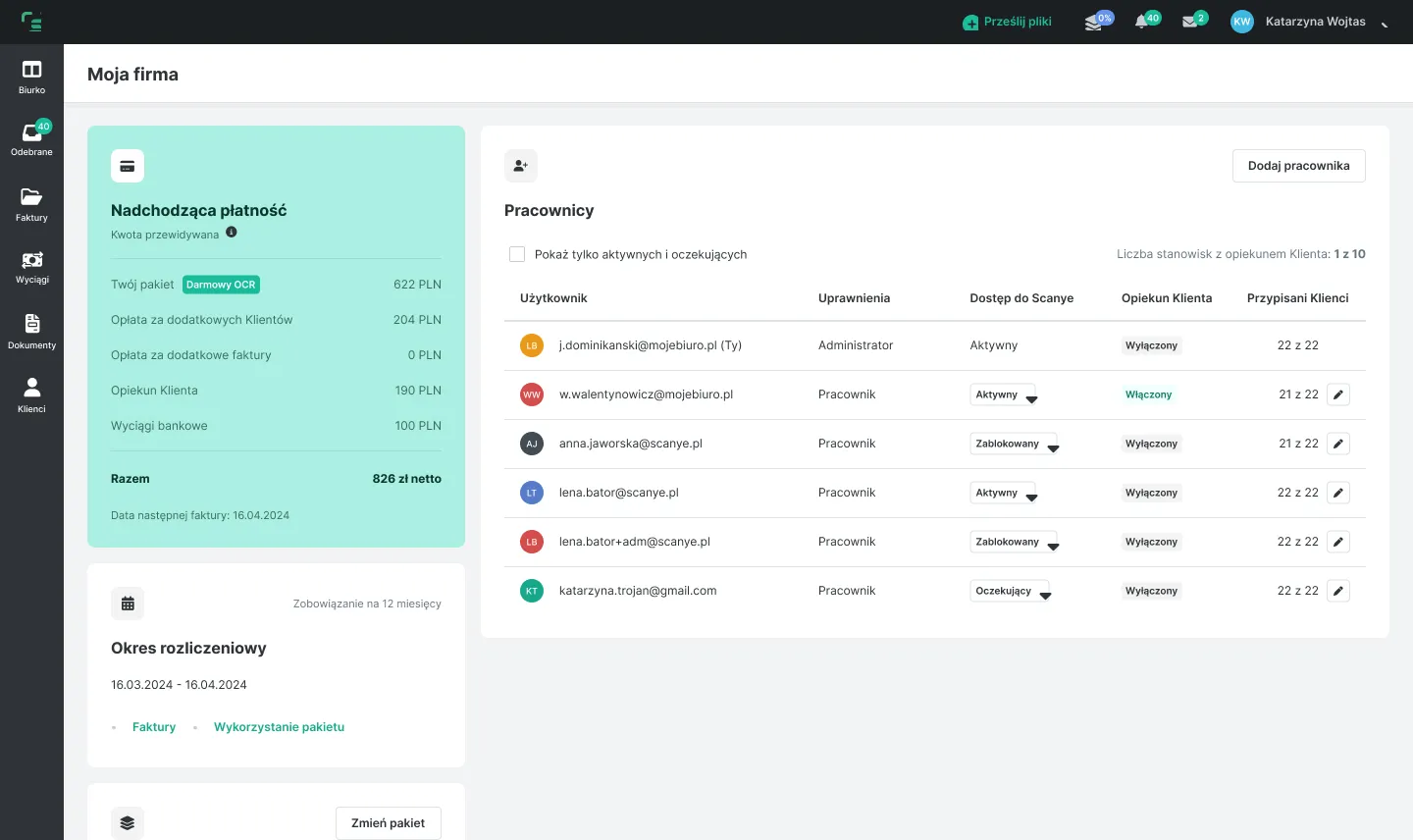Screen dimensions: 1413x840
Task: Expand the Katarzyna Wojtas account menu
Action: click(x=1385, y=24)
